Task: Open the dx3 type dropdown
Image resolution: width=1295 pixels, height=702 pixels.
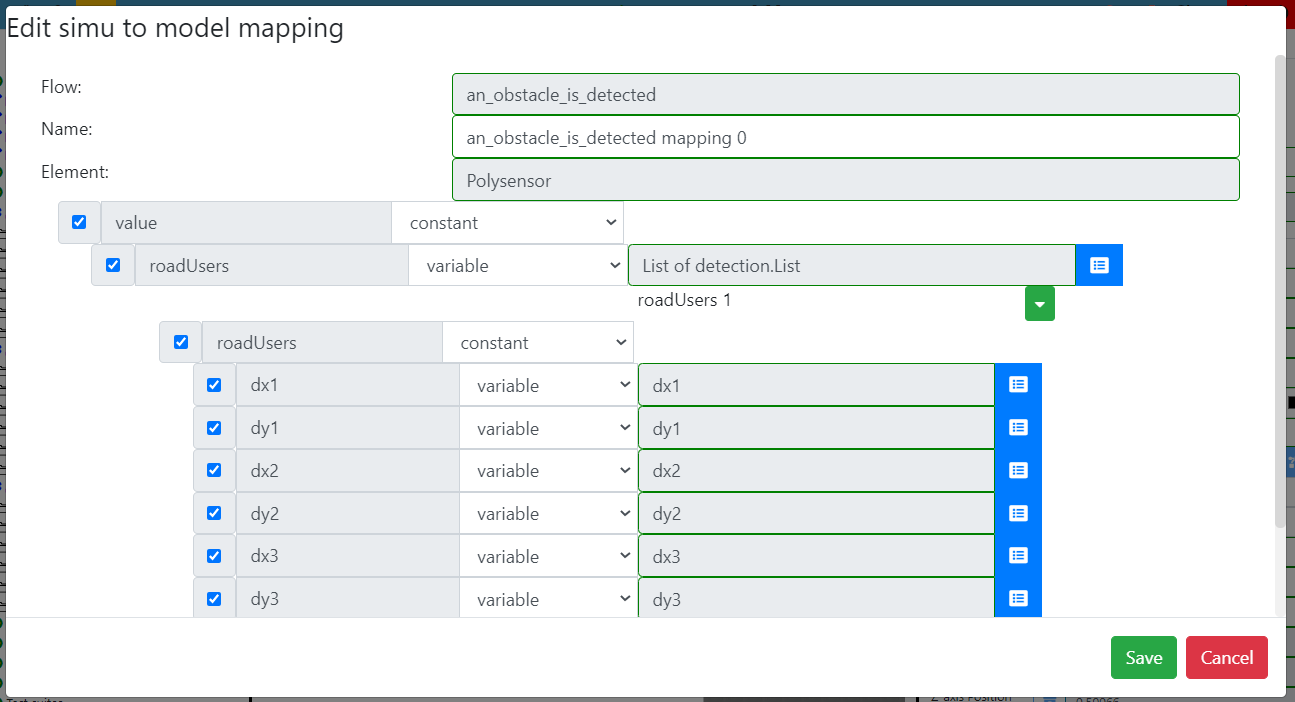Action: coord(548,556)
